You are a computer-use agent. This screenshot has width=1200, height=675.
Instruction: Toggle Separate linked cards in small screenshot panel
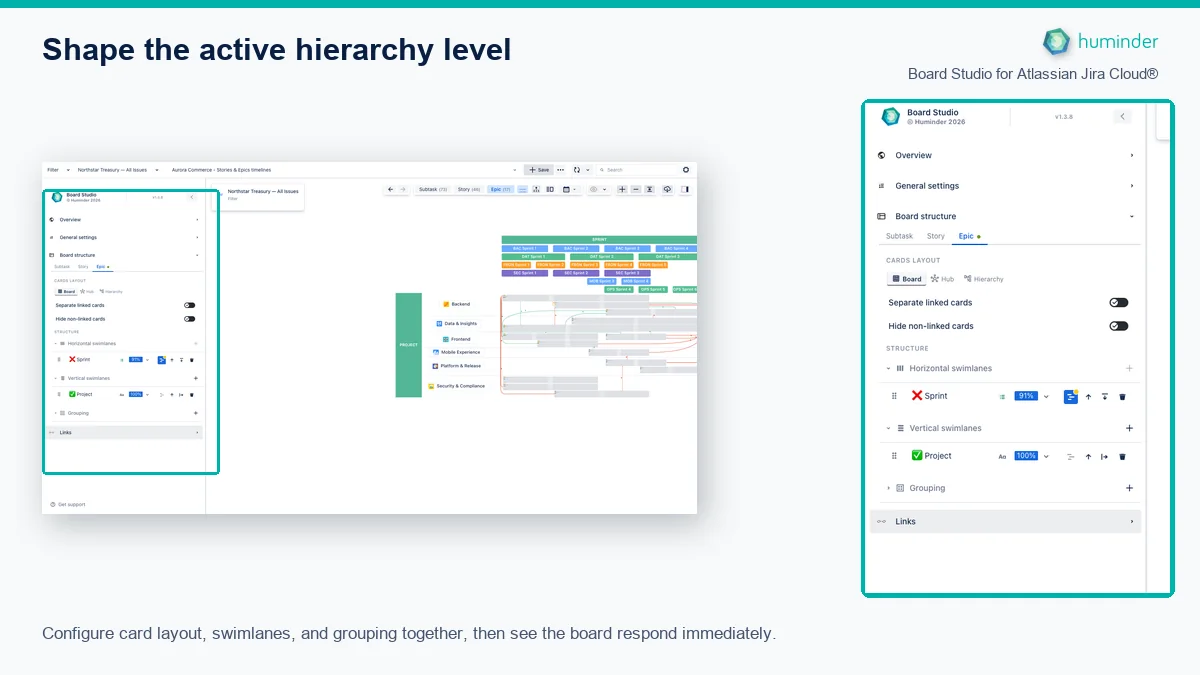pyautogui.click(x=190, y=305)
